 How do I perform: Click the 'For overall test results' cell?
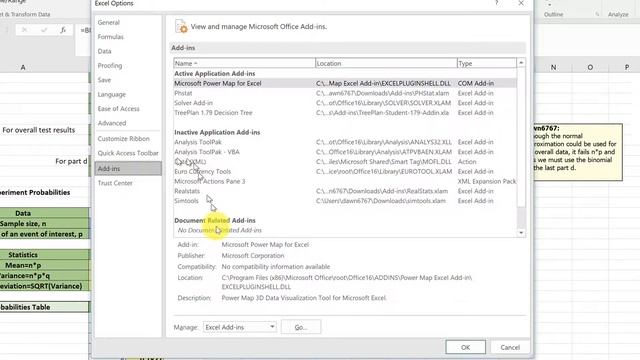tap(39, 130)
